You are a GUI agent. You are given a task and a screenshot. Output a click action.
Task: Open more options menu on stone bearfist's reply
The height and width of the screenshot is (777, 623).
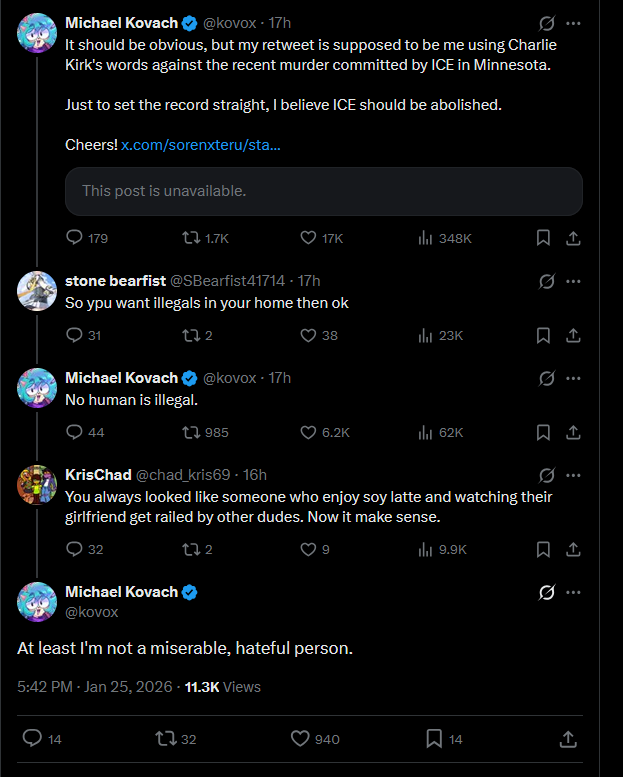point(573,281)
